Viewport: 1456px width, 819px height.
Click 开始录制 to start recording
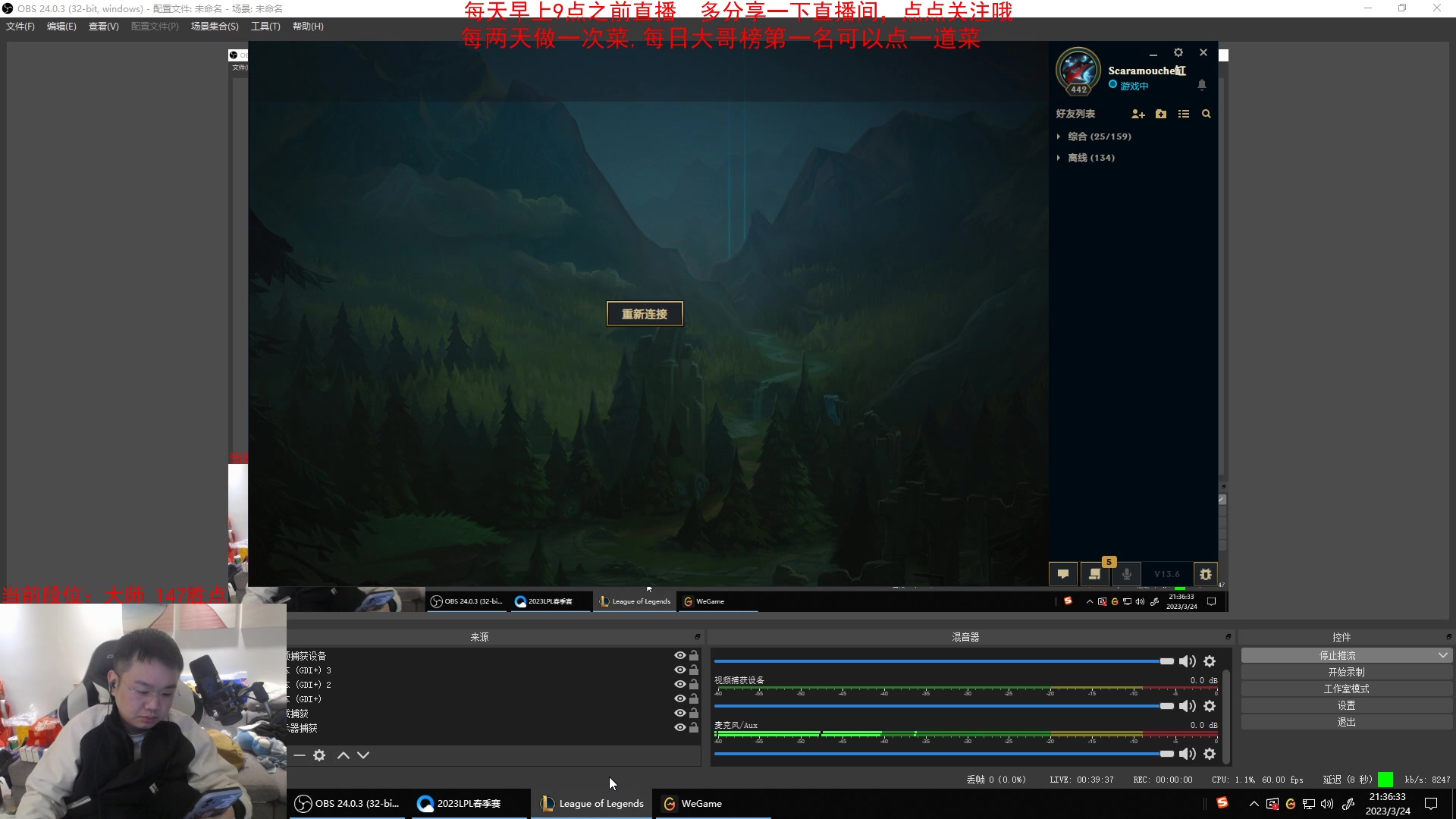pos(1347,673)
